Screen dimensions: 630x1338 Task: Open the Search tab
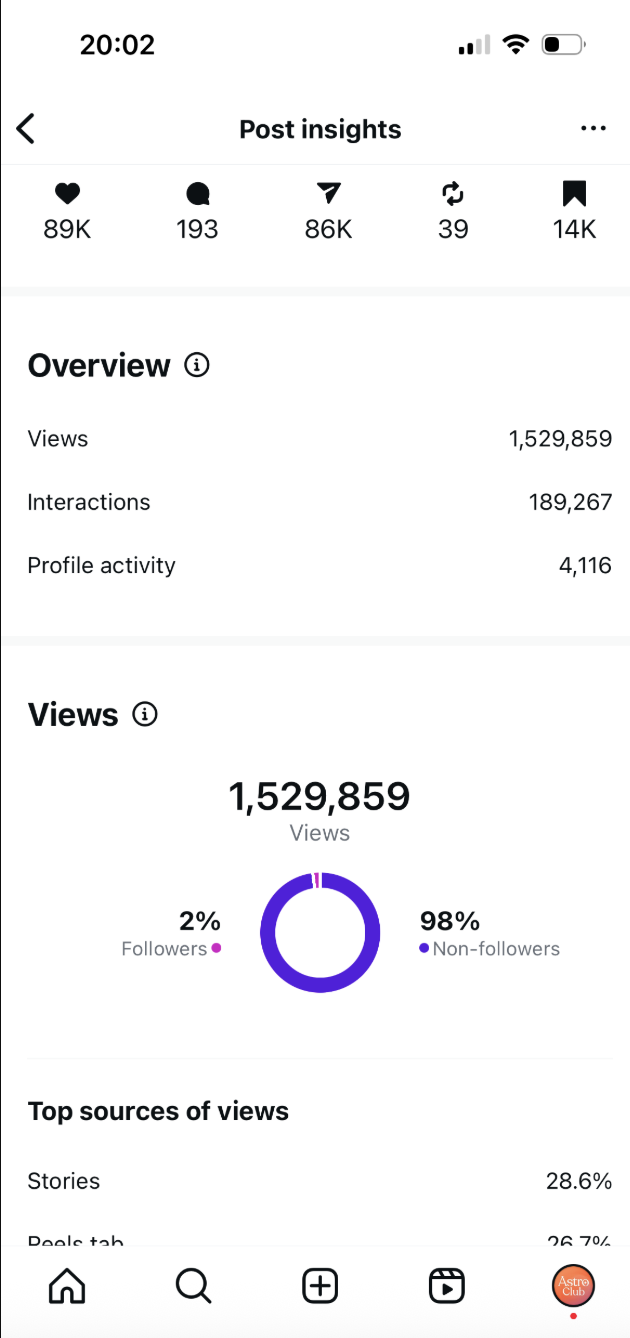click(x=193, y=1286)
